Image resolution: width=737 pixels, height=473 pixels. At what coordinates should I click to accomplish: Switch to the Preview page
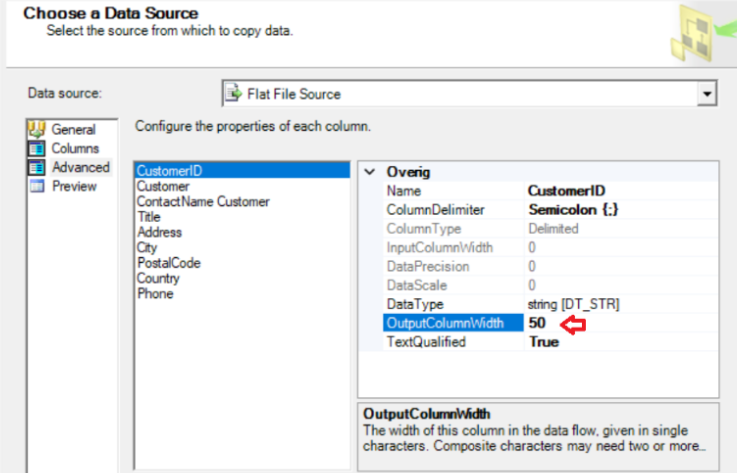[74, 186]
